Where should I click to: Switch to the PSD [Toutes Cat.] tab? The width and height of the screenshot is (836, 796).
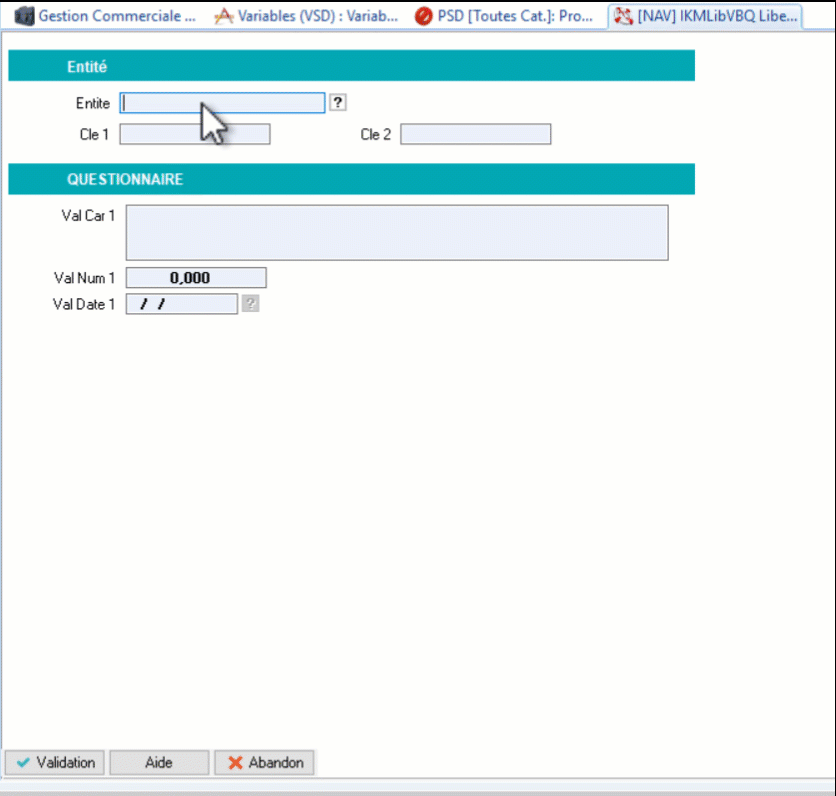(x=515, y=17)
